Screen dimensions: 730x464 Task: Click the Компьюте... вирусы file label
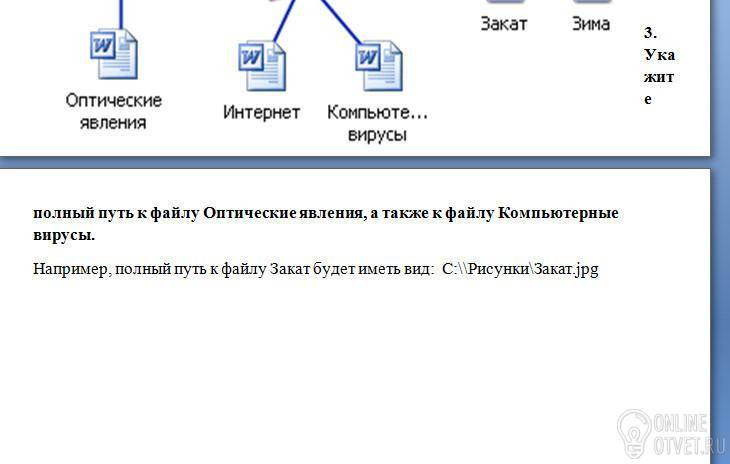point(377,123)
